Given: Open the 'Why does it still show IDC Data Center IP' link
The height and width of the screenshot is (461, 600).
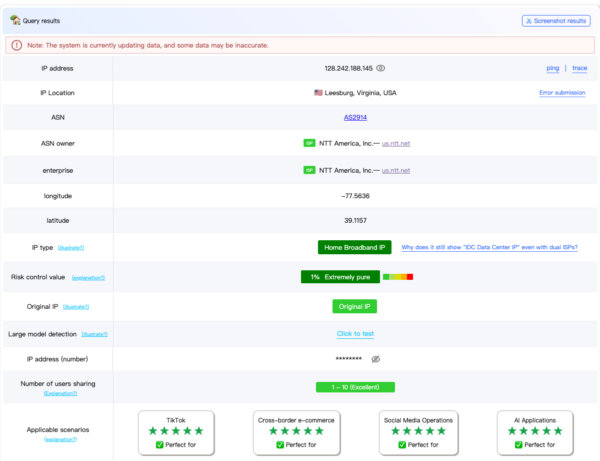Looking at the screenshot, I should click(x=489, y=247).
